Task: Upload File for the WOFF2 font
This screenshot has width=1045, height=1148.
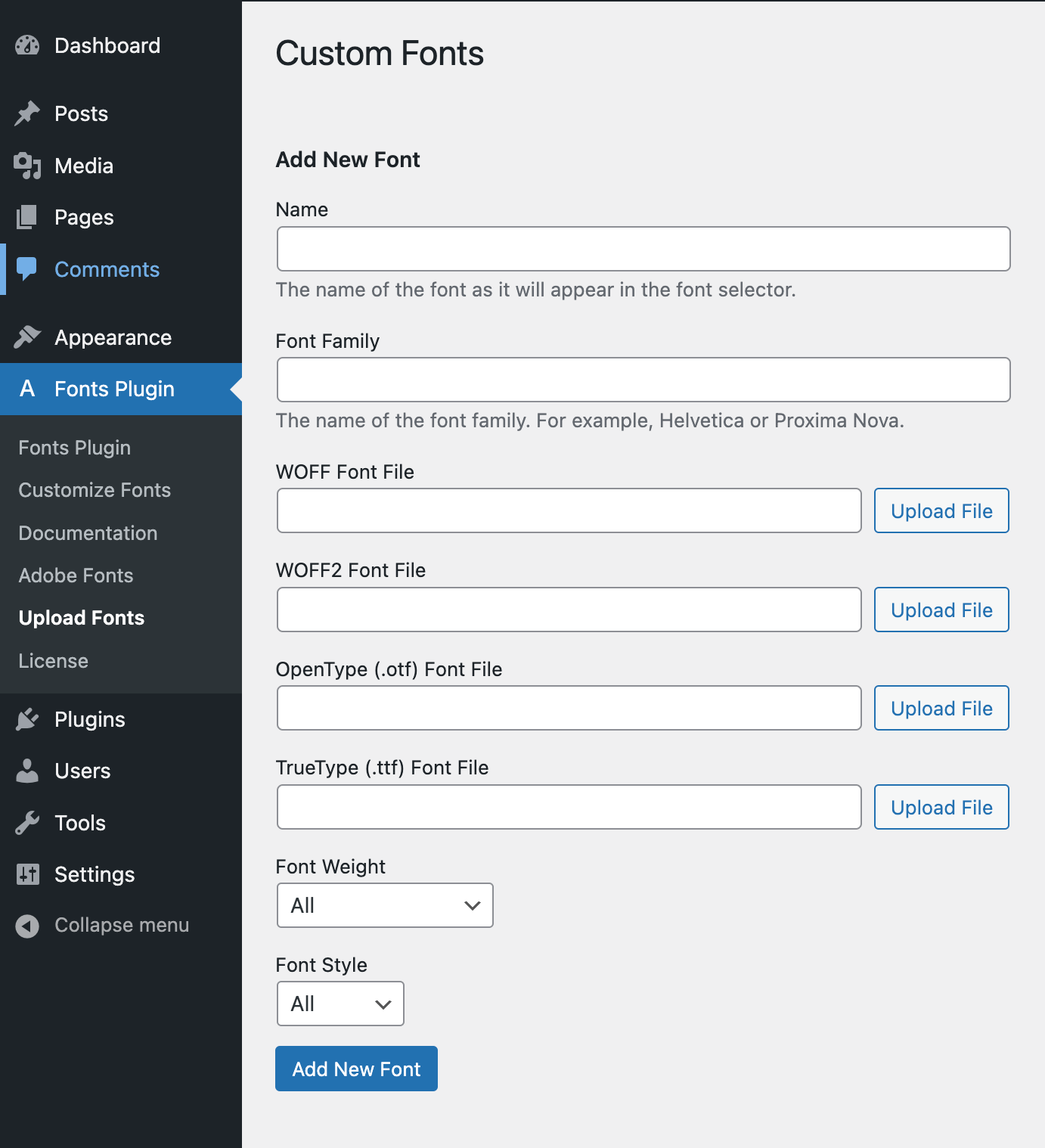Action: tap(941, 610)
